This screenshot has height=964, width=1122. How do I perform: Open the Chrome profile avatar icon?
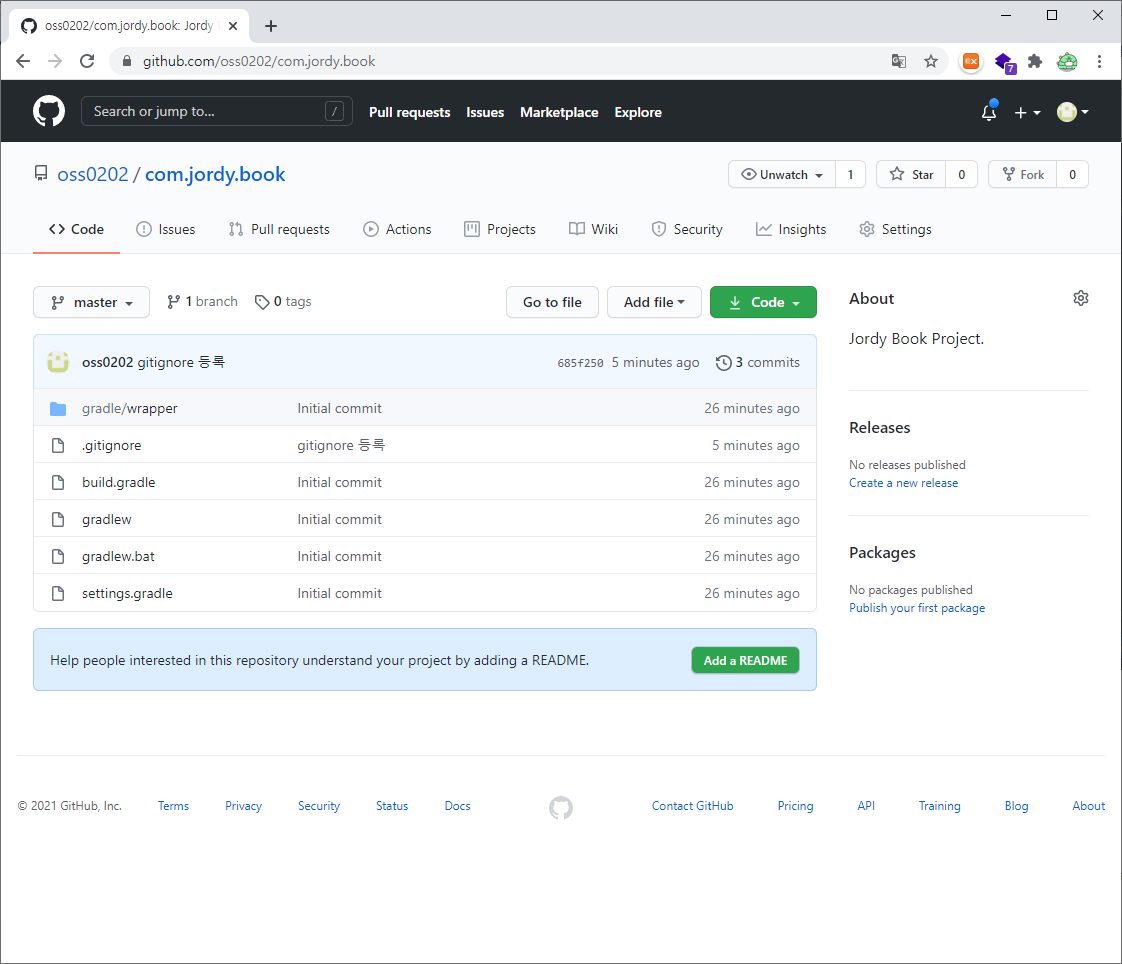click(1067, 62)
